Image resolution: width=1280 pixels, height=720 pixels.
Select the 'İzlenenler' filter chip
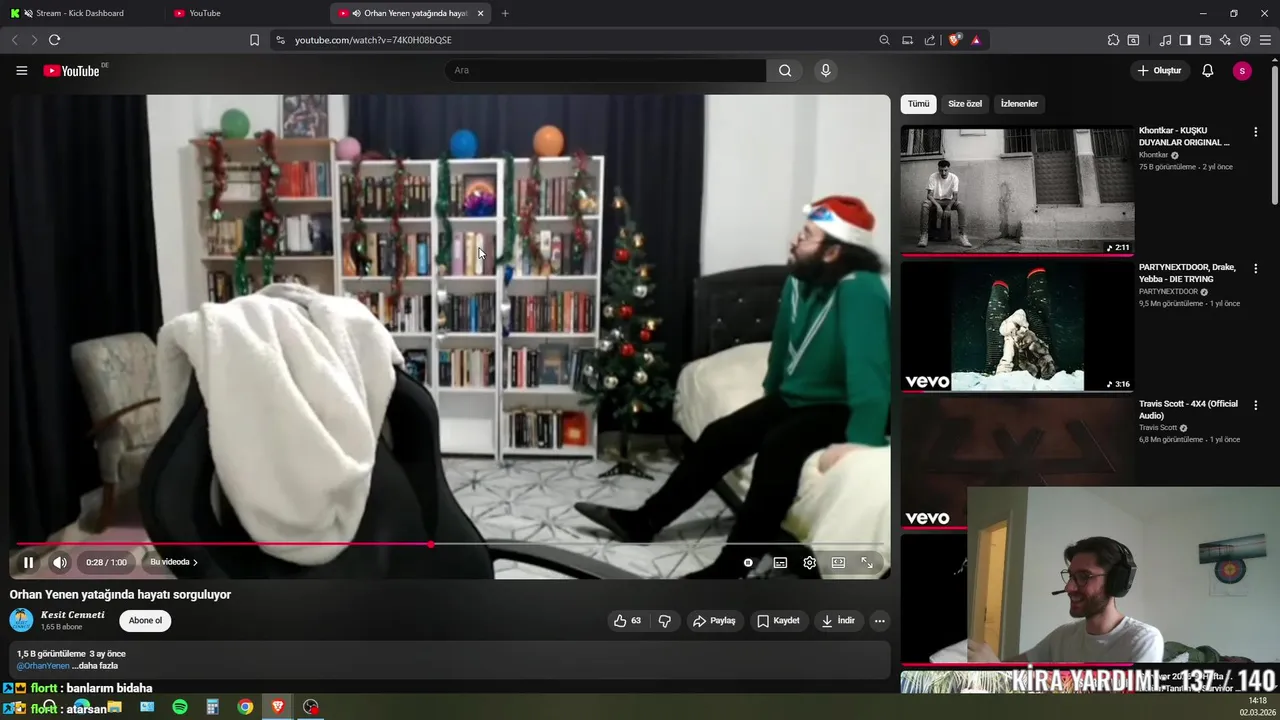point(1019,104)
